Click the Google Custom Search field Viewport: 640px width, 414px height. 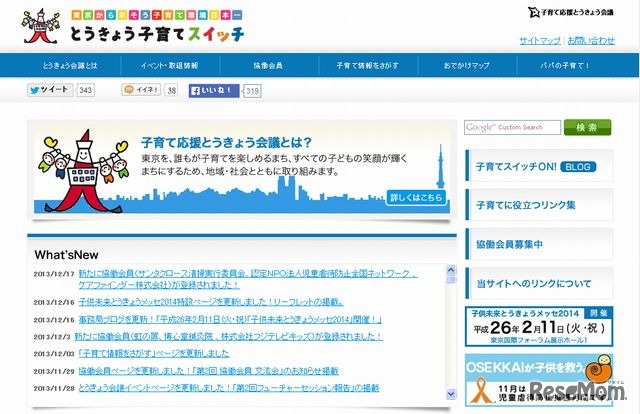coord(512,127)
